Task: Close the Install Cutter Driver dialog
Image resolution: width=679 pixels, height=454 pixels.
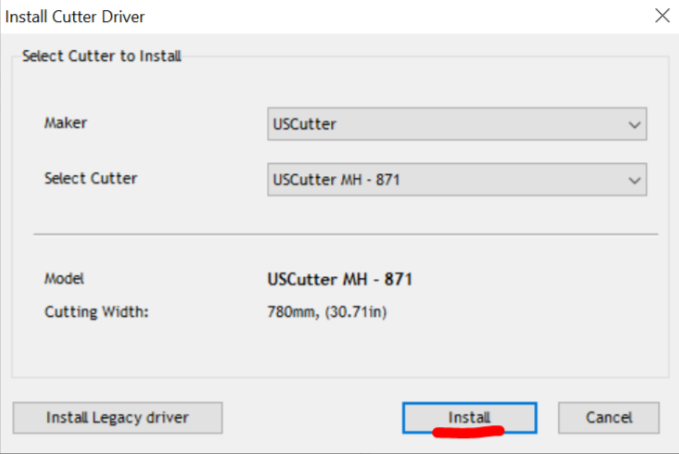Action: (662, 16)
